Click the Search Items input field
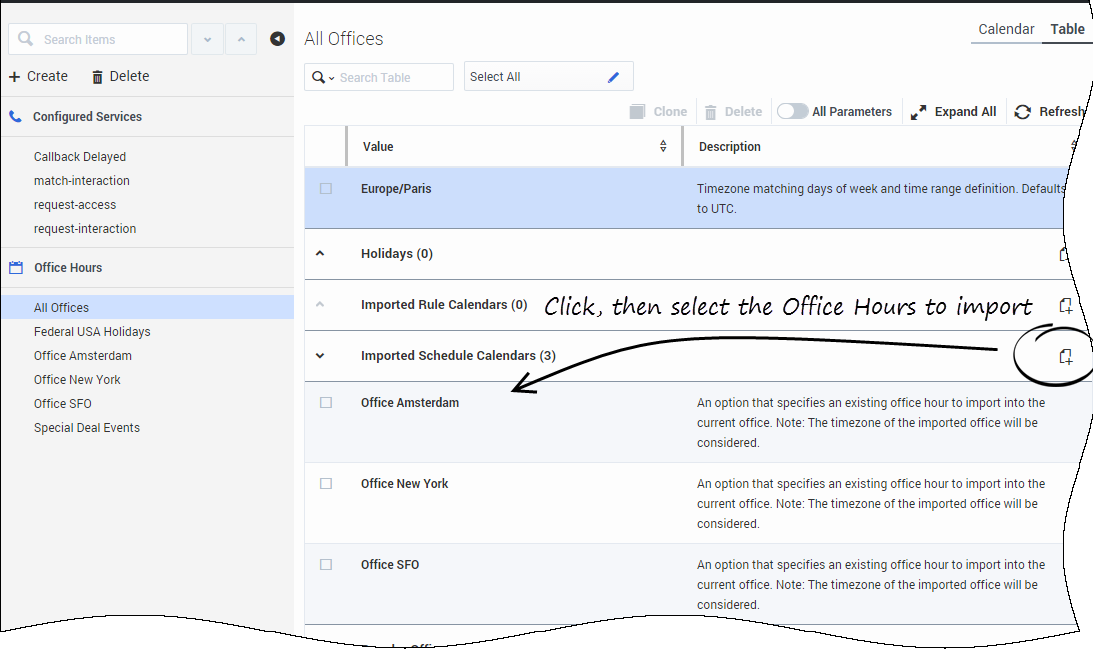1093x649 pixels. [x=110, y=40]
